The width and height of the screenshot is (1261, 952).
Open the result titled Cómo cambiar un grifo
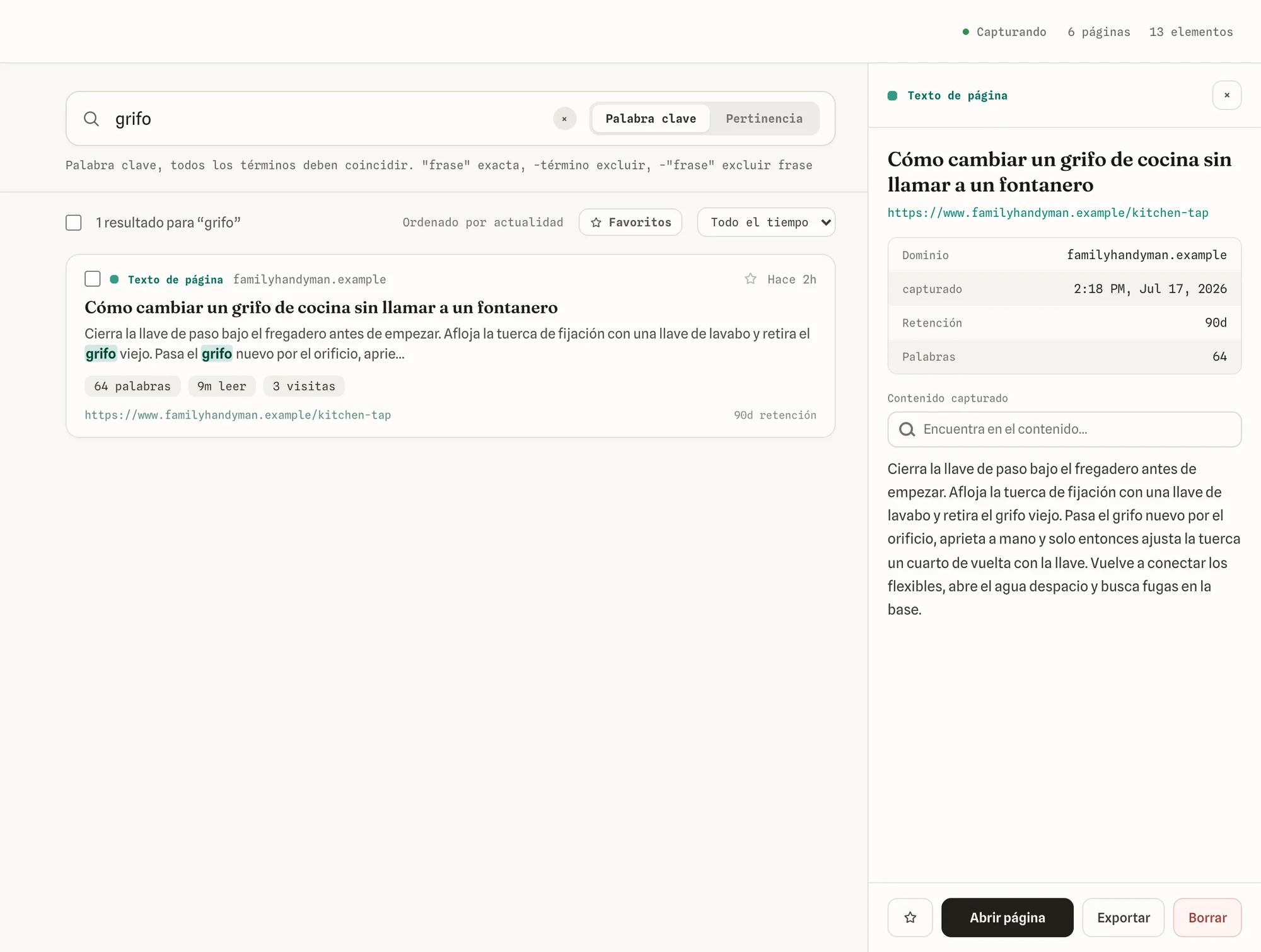[x=321, y=308]
